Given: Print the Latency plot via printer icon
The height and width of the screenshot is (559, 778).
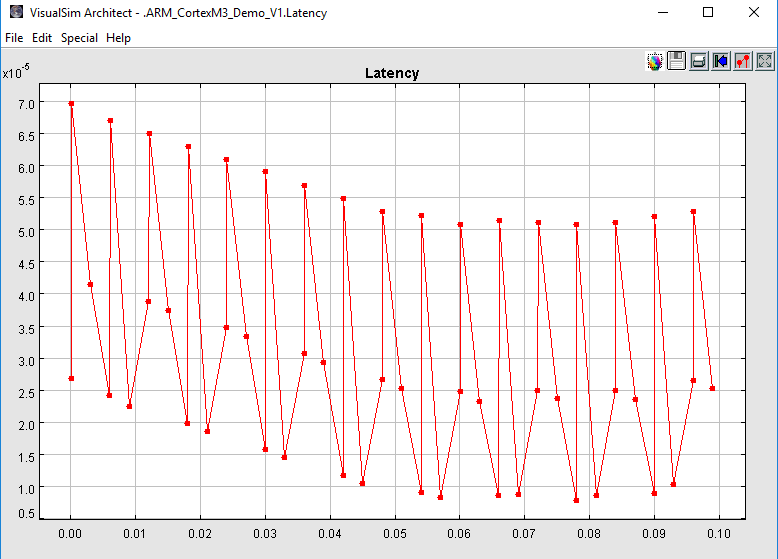Looking at the screenshot, I should (699, 61).
